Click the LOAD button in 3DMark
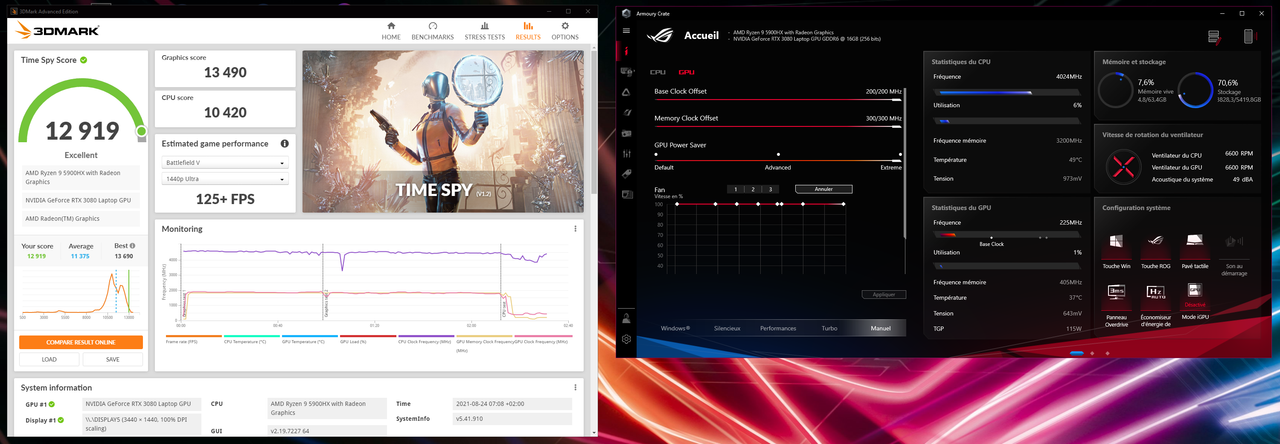Viewport: 1280px width, 444px height. point(49,359)
